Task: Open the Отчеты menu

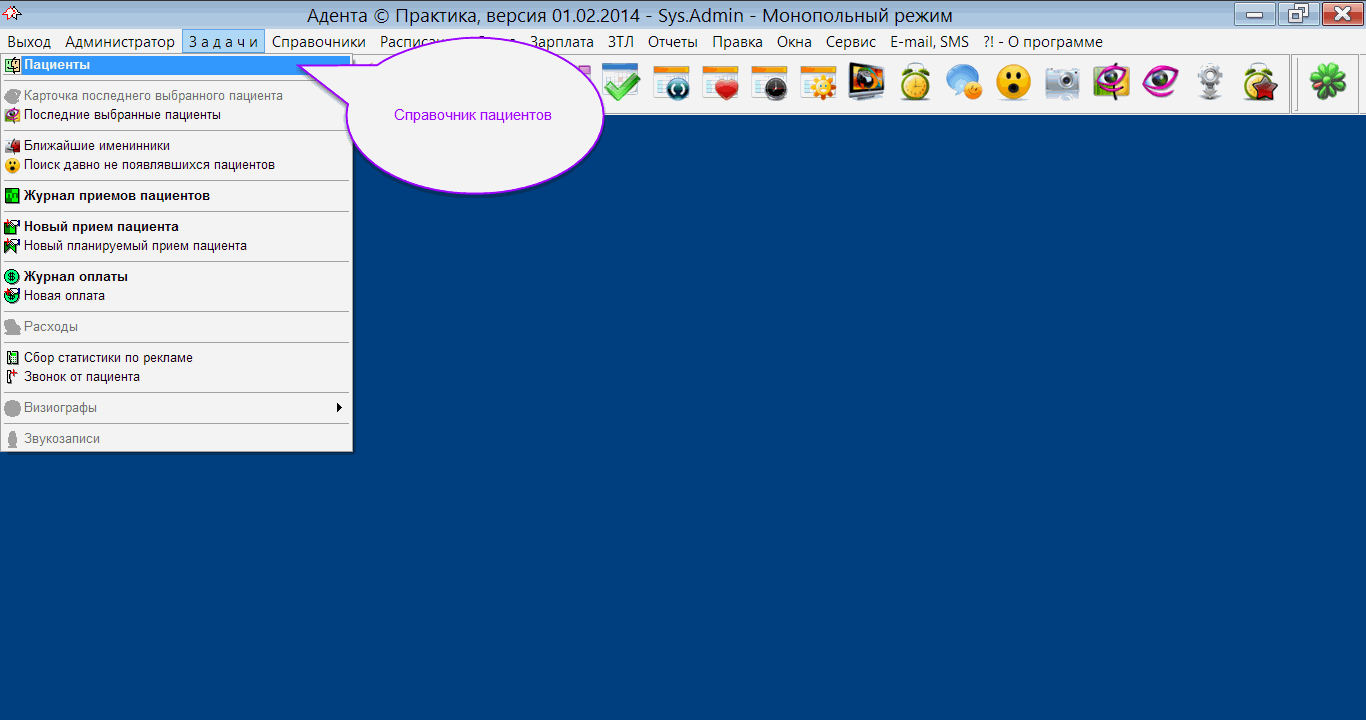Action: tap(672, 42)
